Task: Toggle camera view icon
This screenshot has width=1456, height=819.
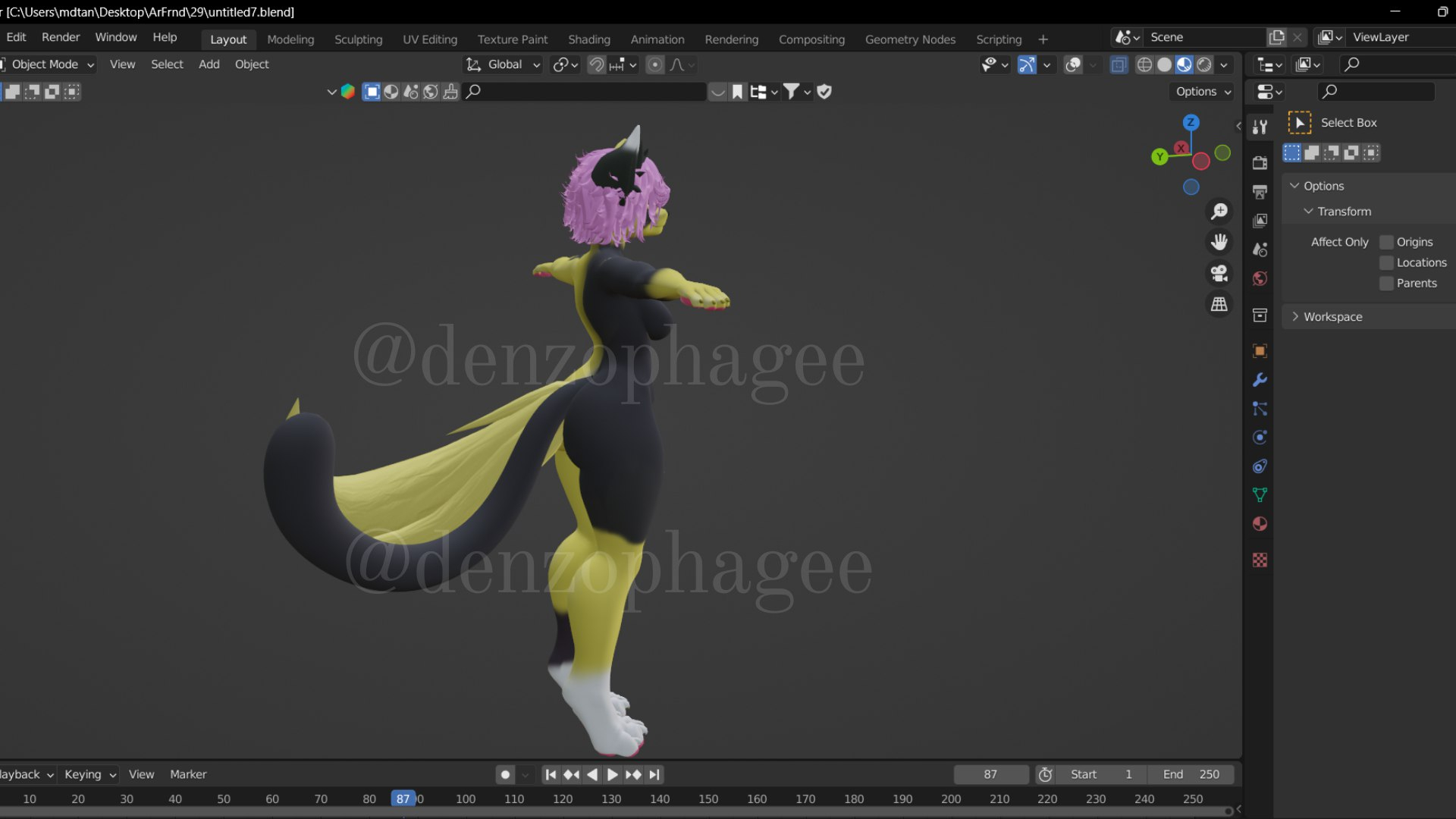Action: coord(1219,273)
